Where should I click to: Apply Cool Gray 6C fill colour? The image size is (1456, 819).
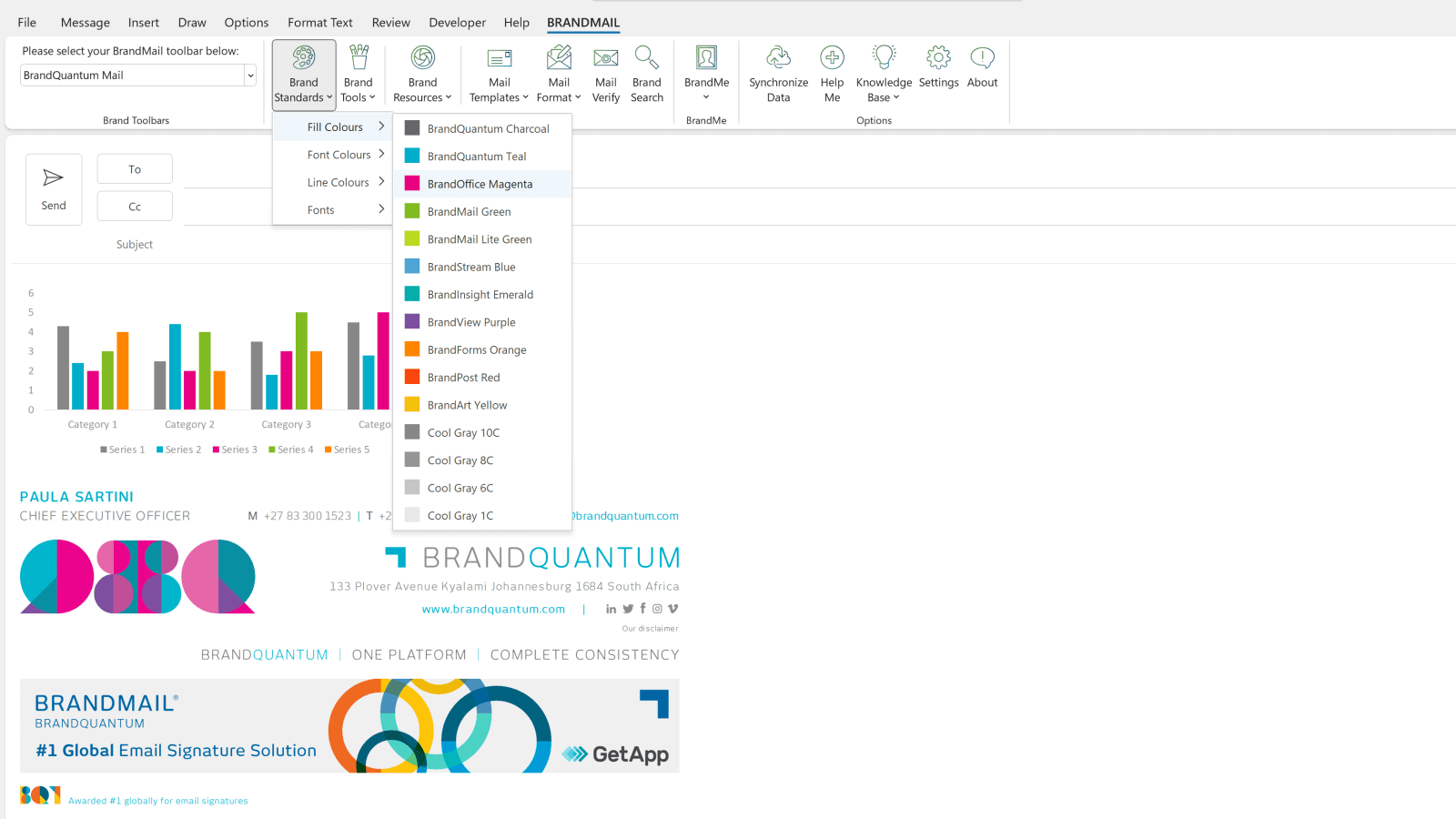482,488
